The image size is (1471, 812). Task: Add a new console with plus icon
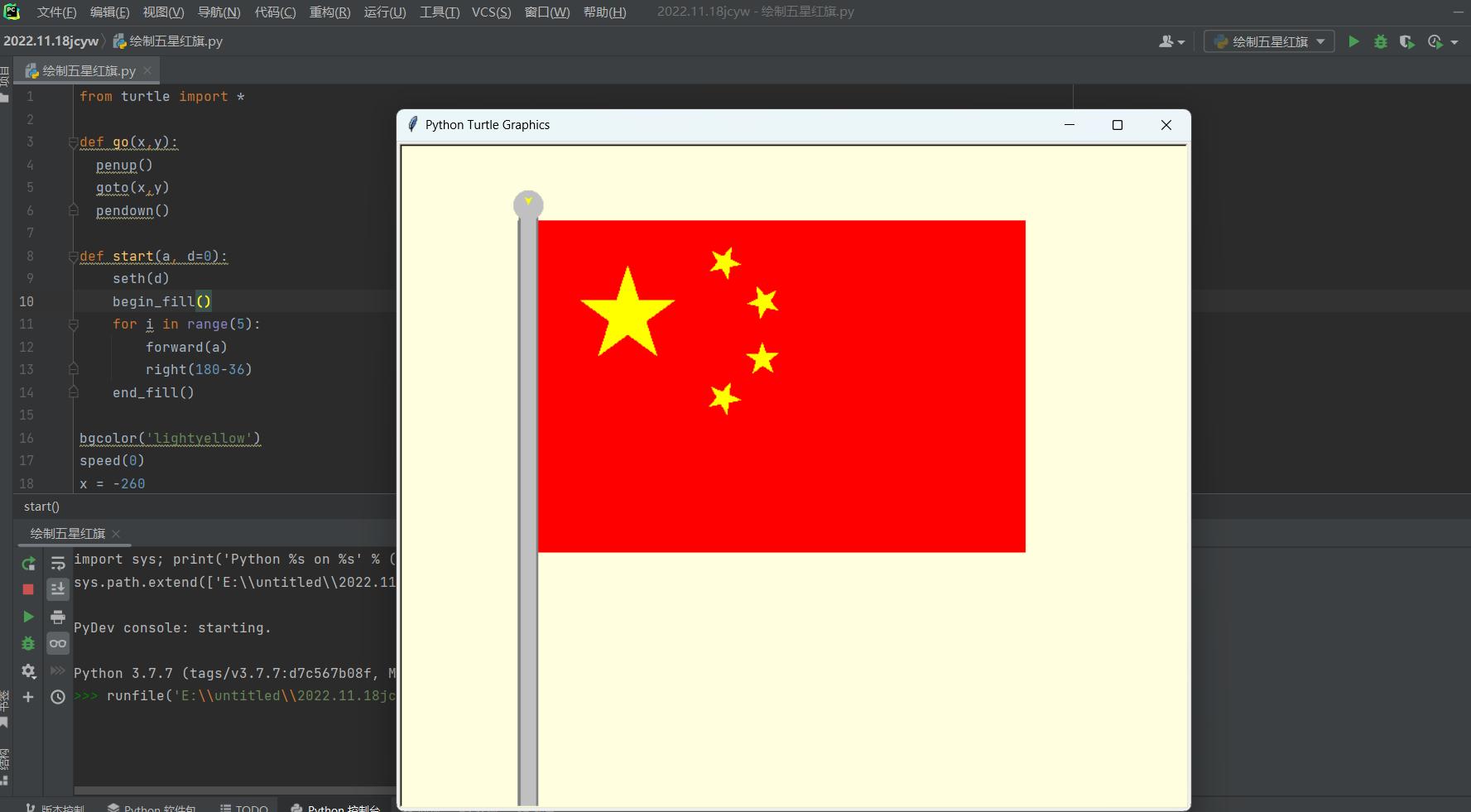(27, 697)
